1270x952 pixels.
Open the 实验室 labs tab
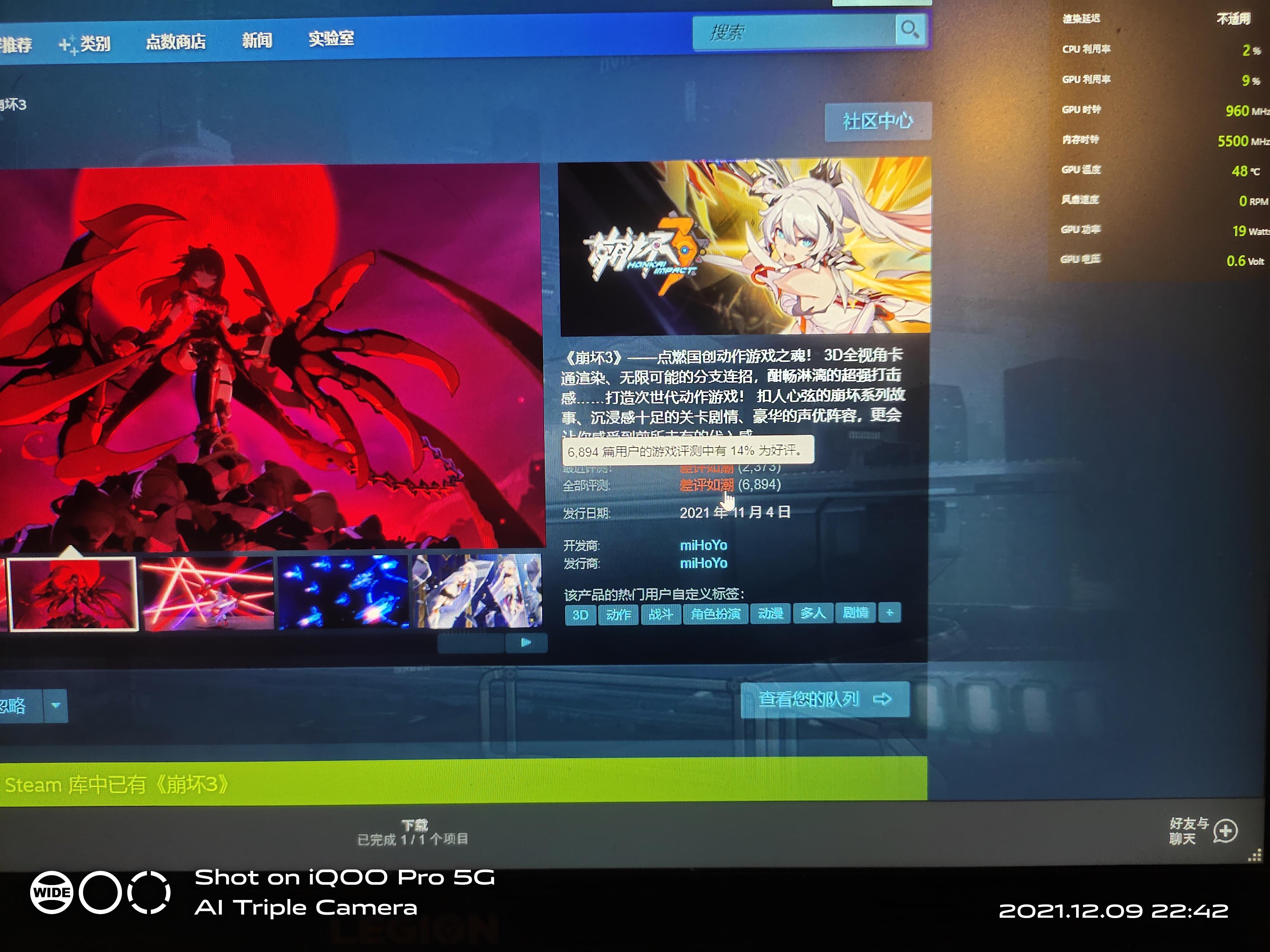(x=331, y=38)
